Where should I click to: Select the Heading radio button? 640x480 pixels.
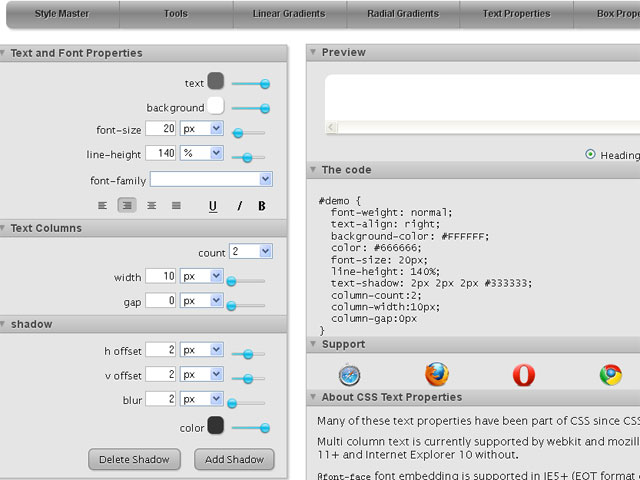[x=590, y=154]
